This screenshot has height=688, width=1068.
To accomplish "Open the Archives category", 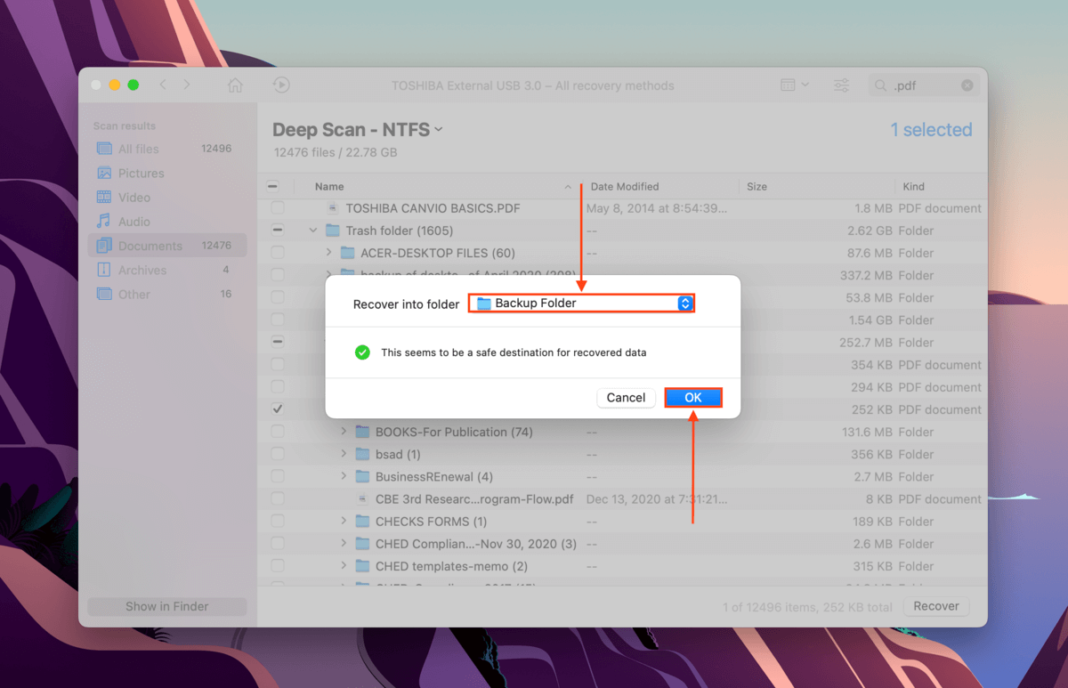I will [x=140, y=269].
